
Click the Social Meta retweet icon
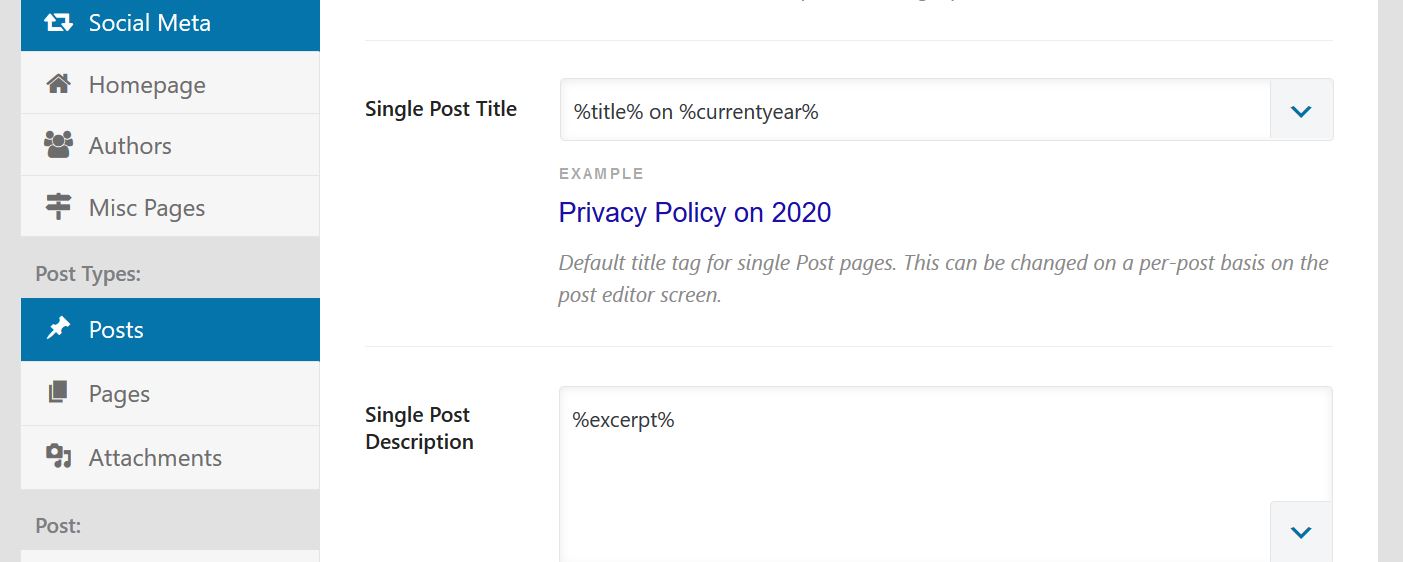click(x=59, y=22)
